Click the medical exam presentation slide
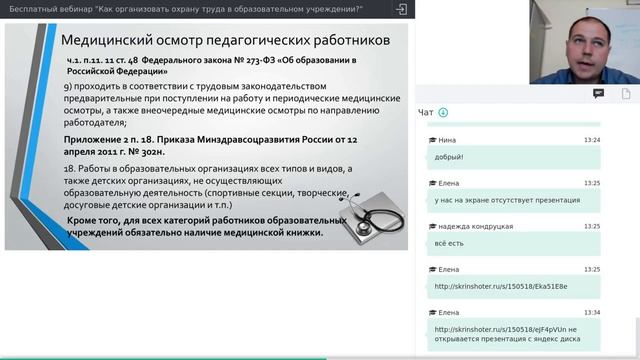Viewport: 640px width, 360px height. pyautogui.click(x=206, y=136)
